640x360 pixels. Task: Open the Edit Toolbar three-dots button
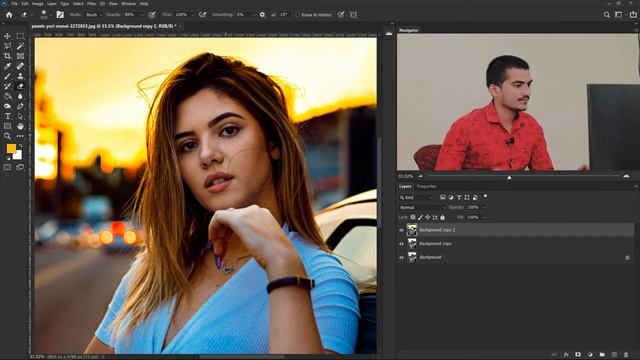(x=20, y=136)
